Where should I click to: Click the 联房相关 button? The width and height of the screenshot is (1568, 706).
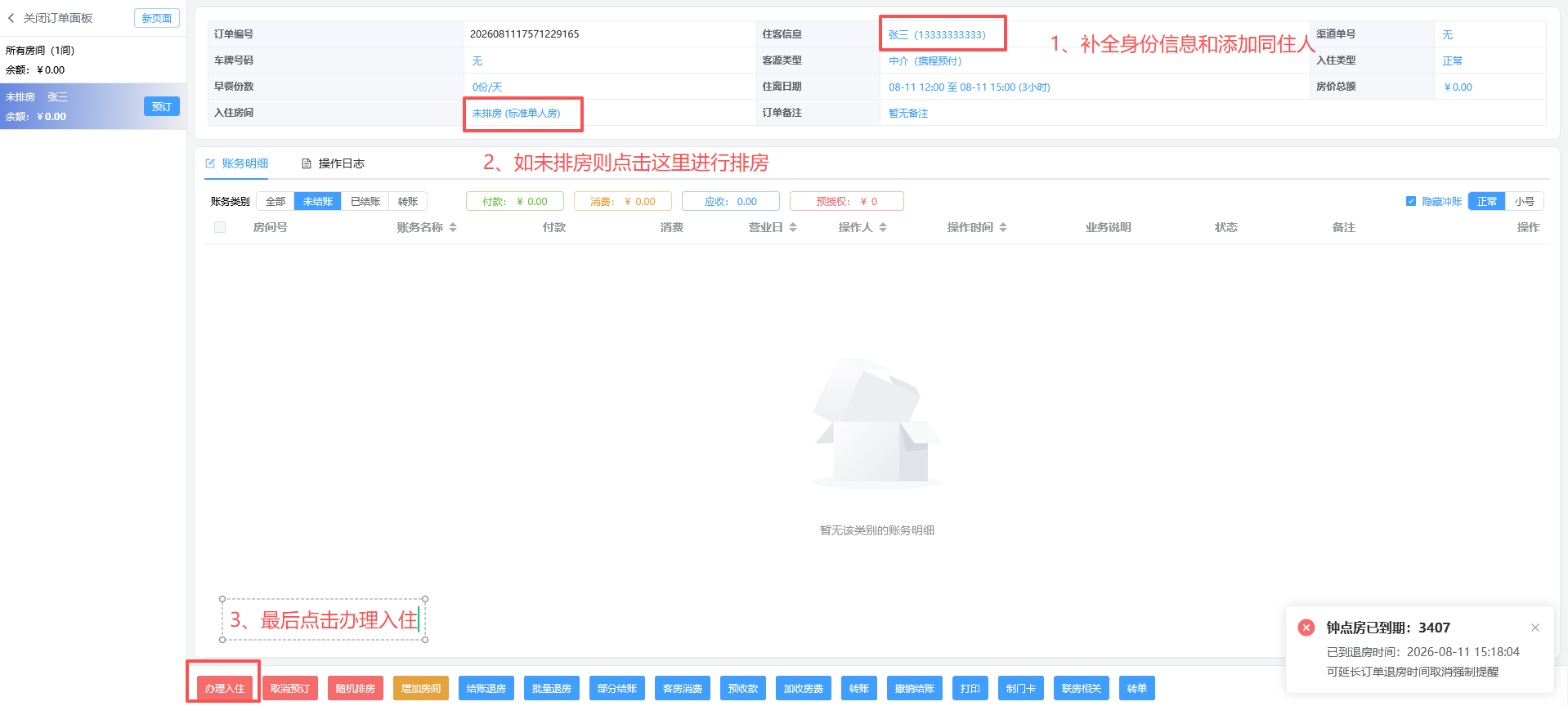point(1082,688)
